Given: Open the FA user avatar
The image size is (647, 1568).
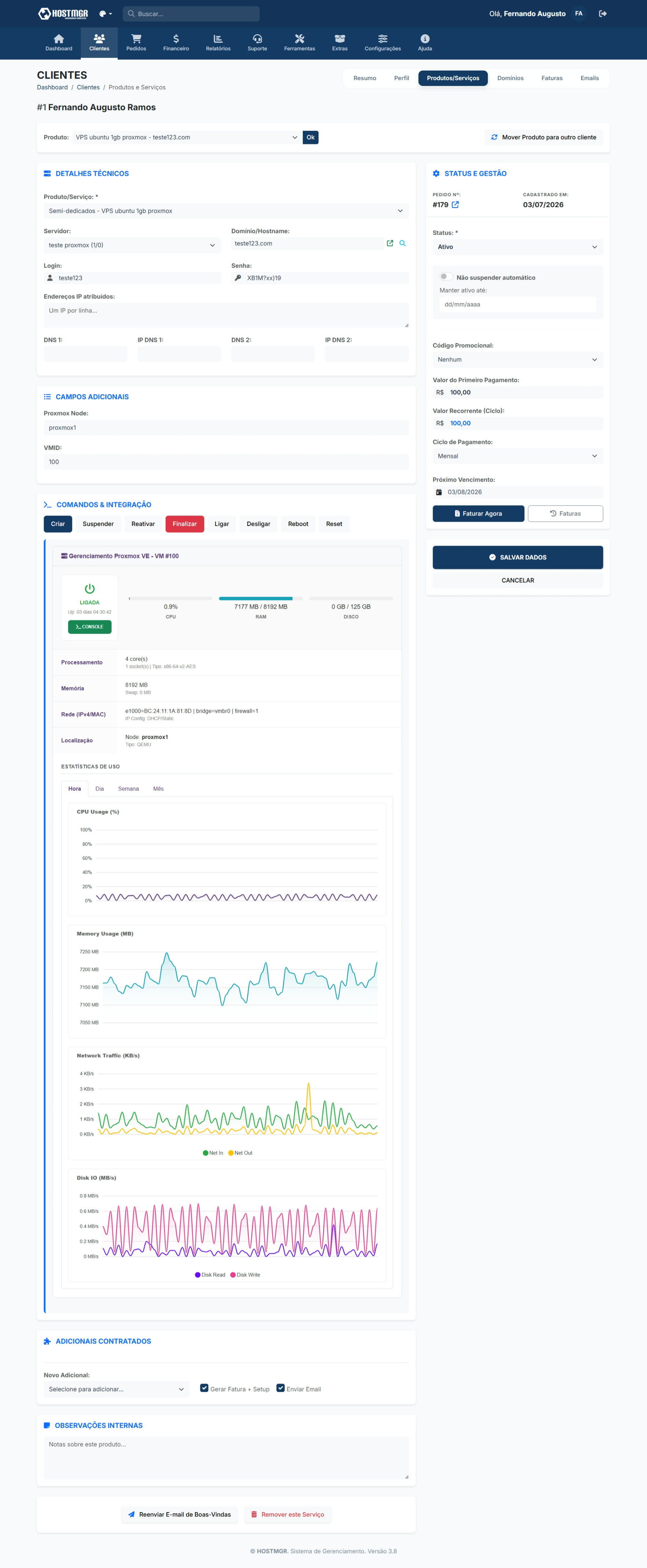Looking at the screenshot, I should click(x=579, y=13).
